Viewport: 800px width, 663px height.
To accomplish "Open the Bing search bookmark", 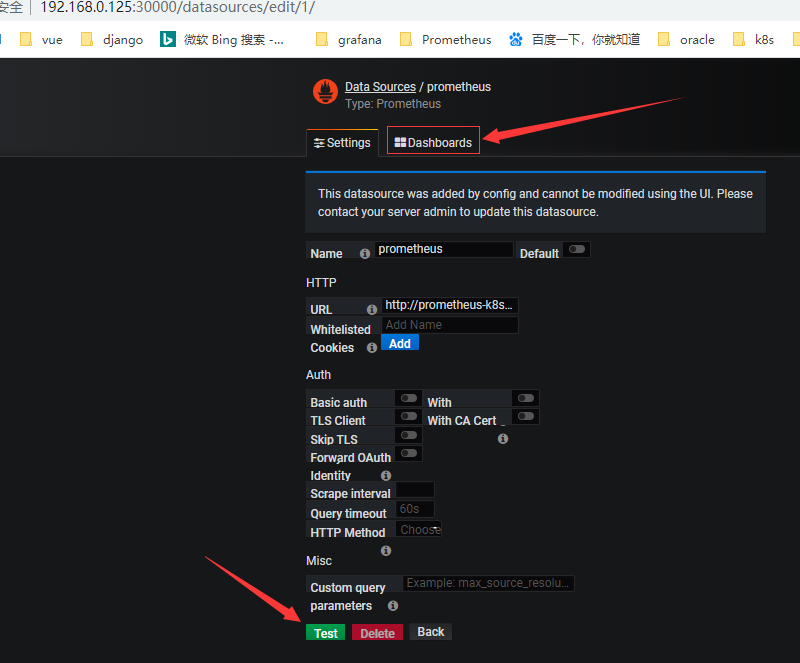I will click(222, 40).
